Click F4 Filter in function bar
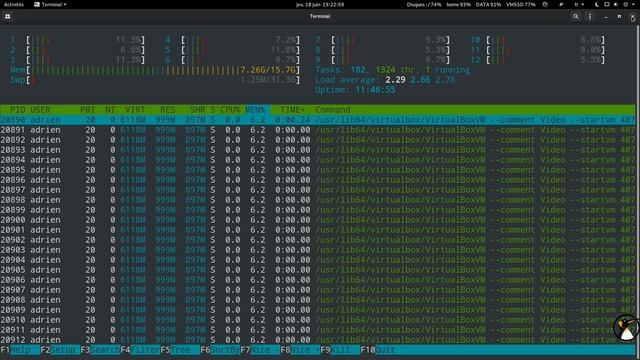Viewport: 640px width, 360px height. (x=140, y=350)
